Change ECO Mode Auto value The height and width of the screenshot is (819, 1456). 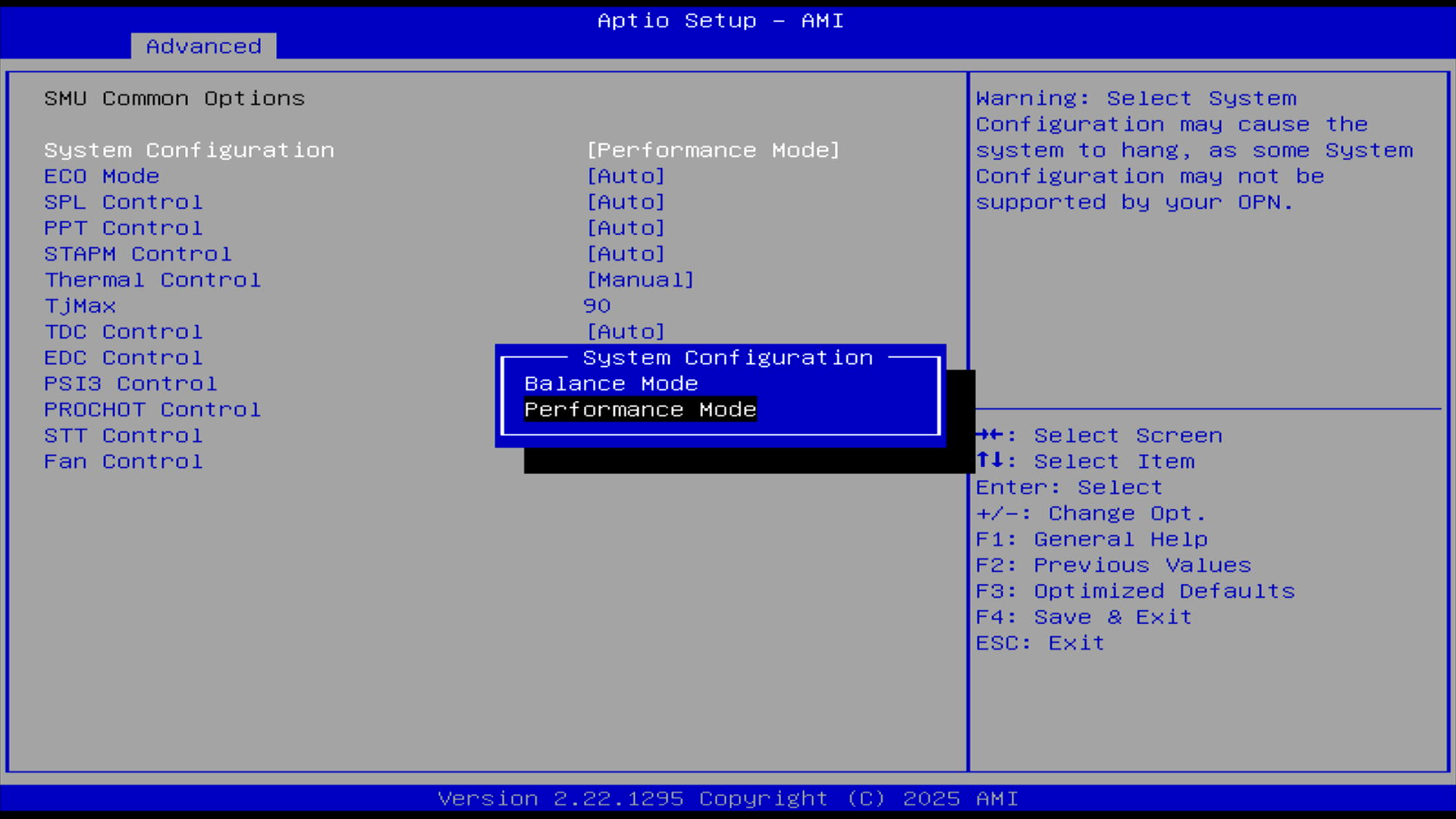point(626,176)
